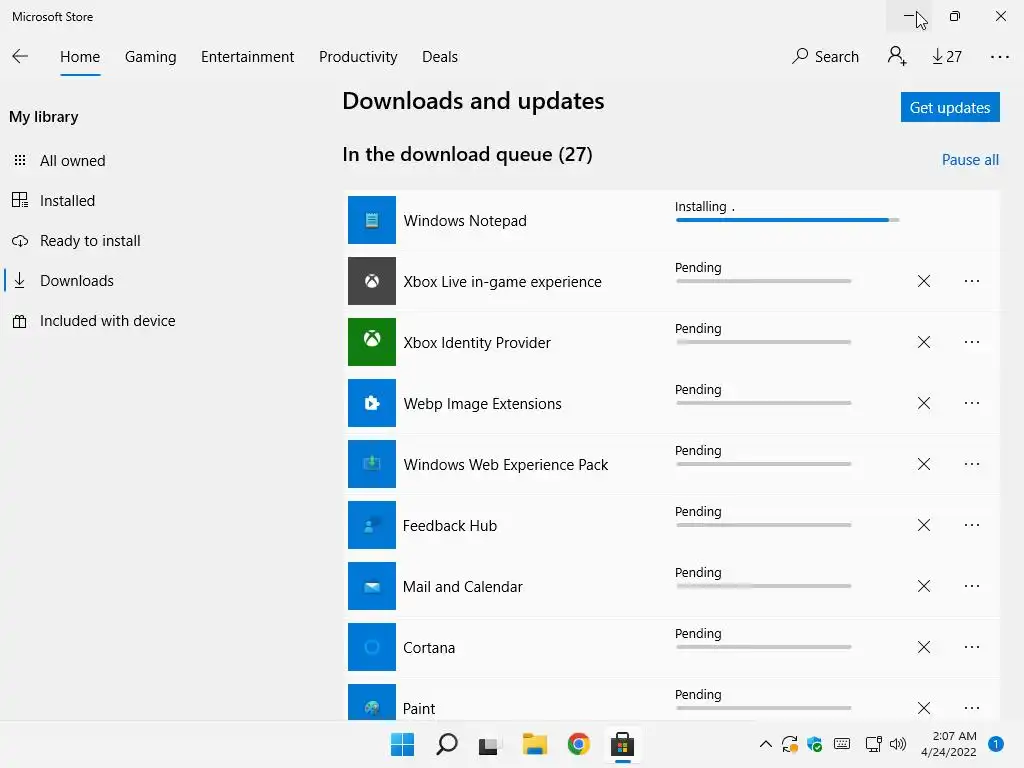Click the Windows Notepad installing progress bar
Image resolution: width=1024 pixels, height=768 pixels.
click(x=788, y=220)
